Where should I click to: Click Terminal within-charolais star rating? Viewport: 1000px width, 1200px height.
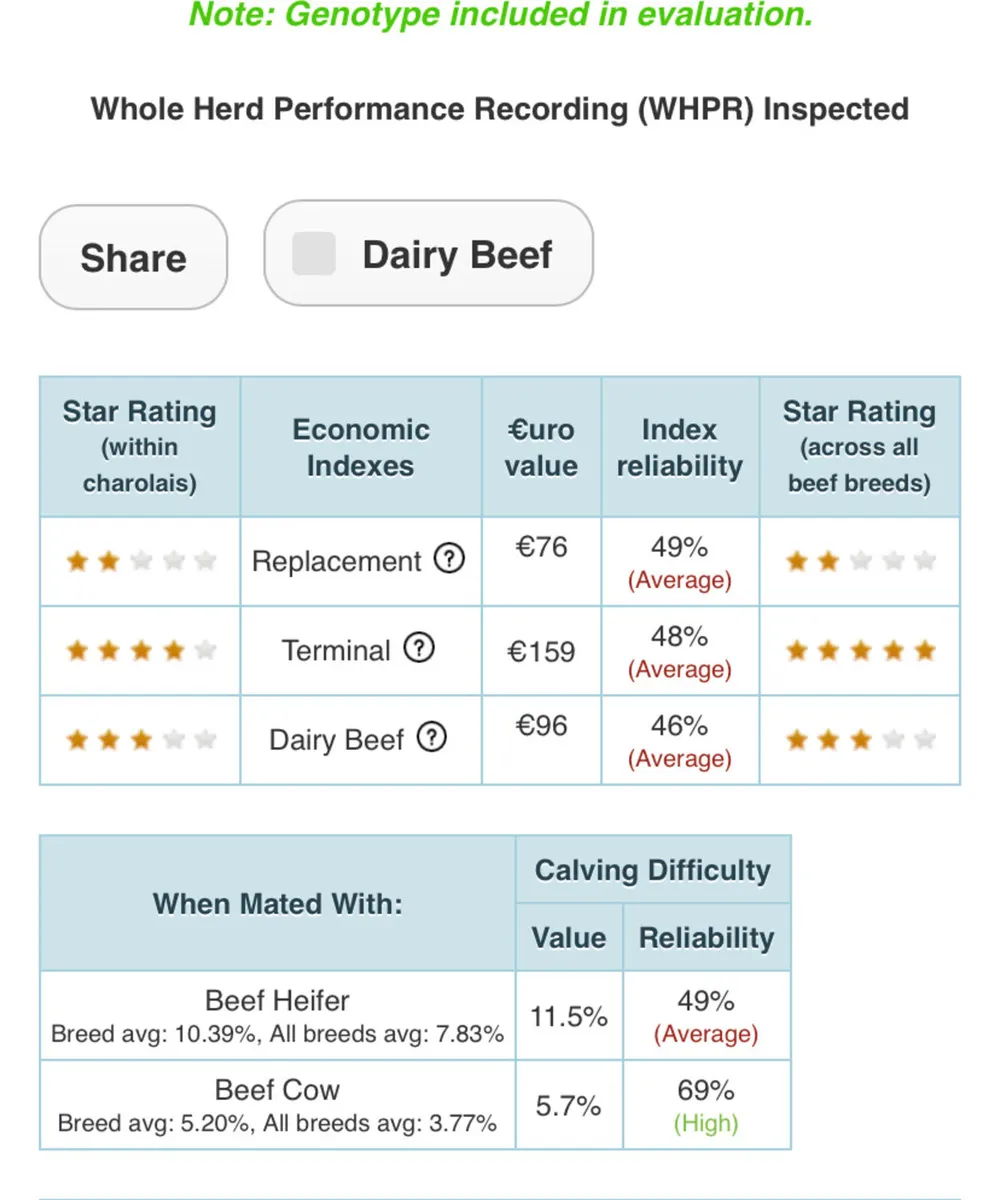(141, 651)
